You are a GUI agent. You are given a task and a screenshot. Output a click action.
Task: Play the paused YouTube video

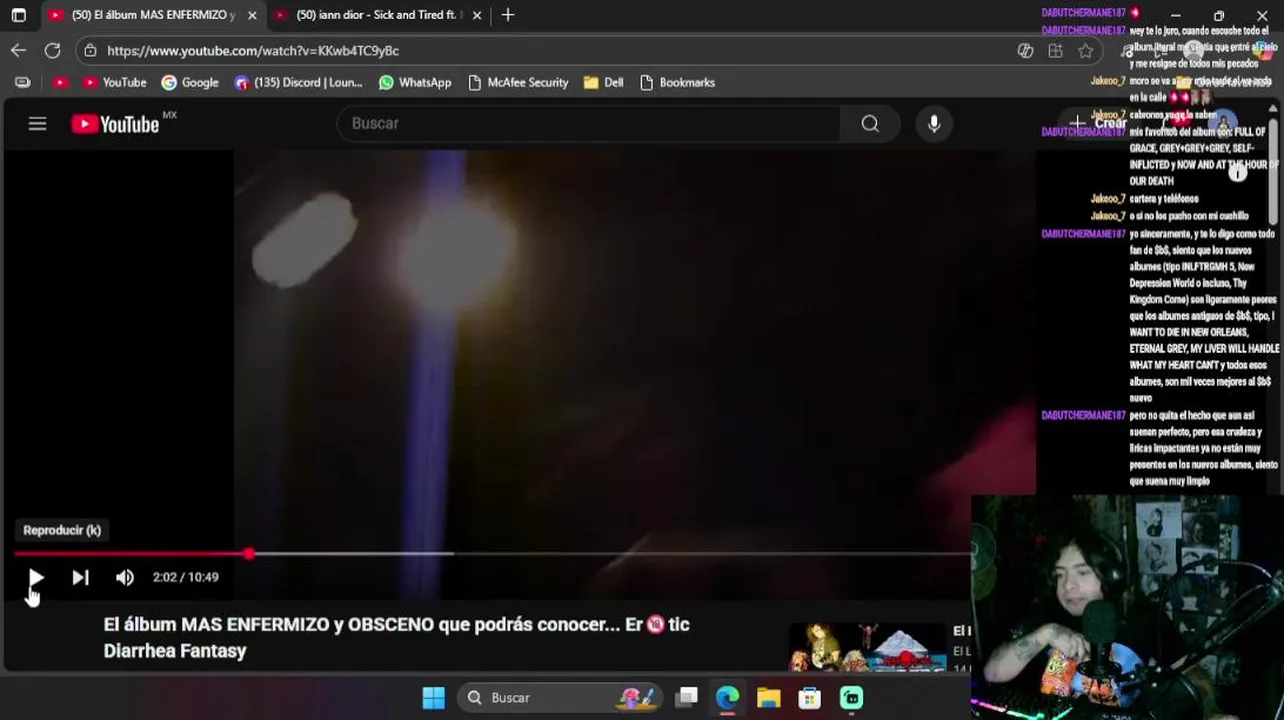(35, 577)
